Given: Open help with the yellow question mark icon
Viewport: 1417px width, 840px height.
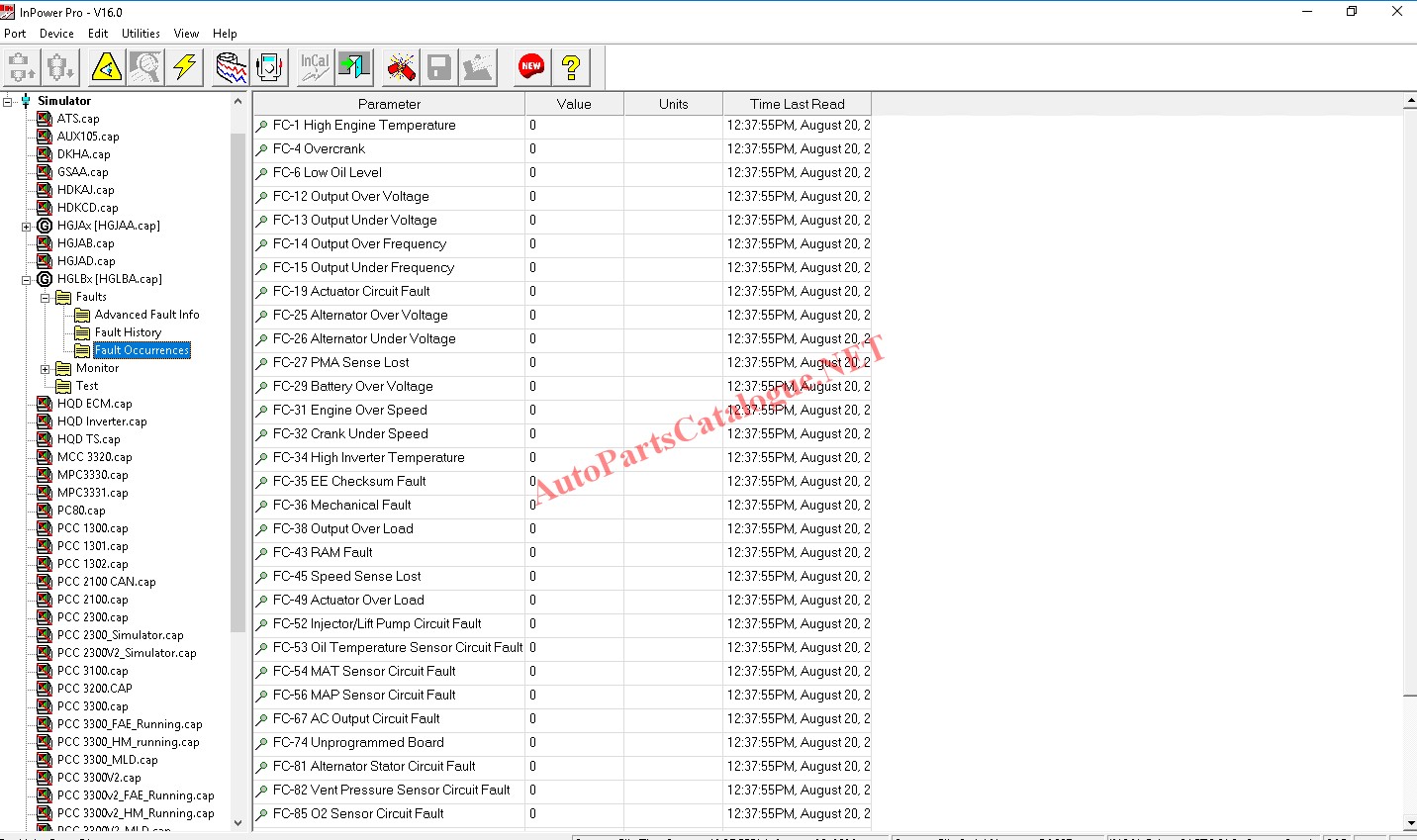Looking at the screenshot, I should 571,67.
